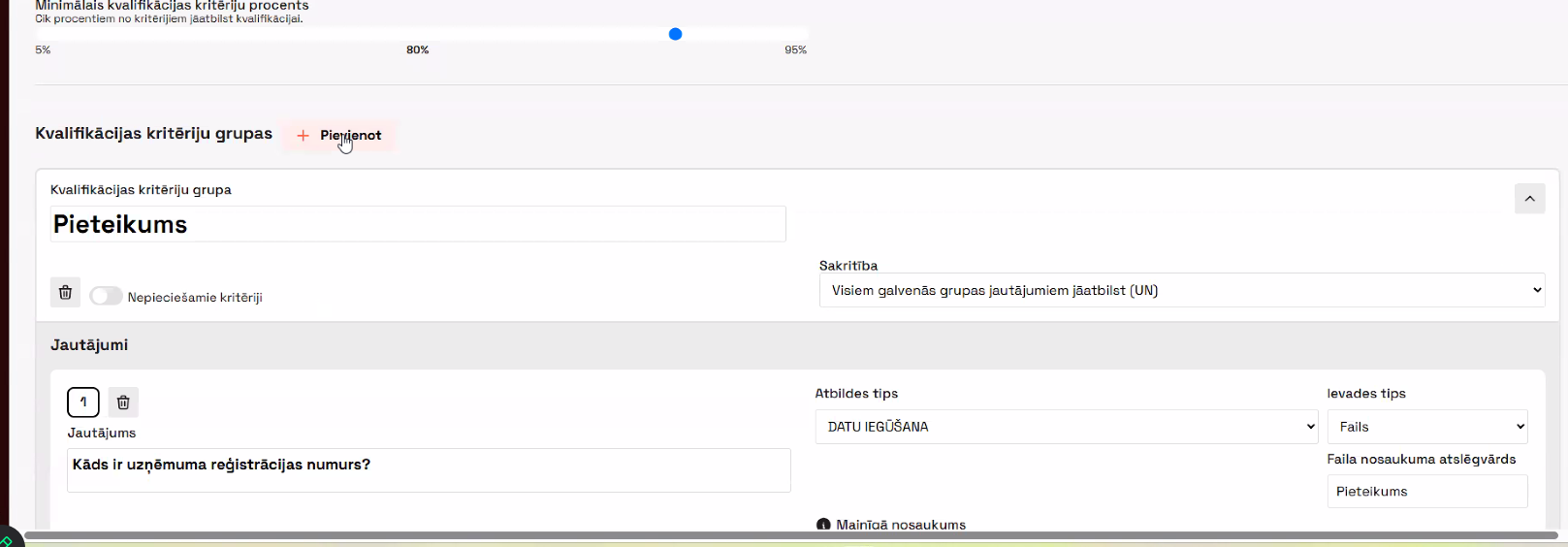Delete the Pieteikums criteria group via trash icon

[65, 292]
